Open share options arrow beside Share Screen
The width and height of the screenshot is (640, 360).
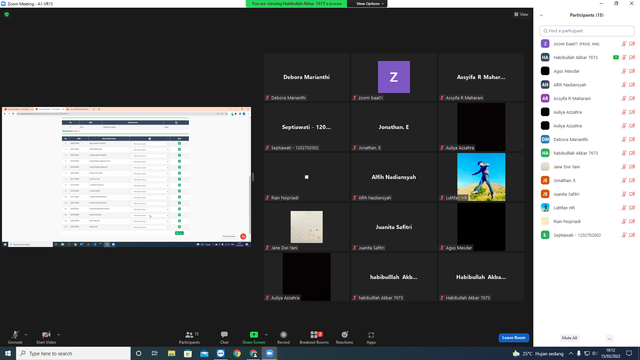click(267, 335)
